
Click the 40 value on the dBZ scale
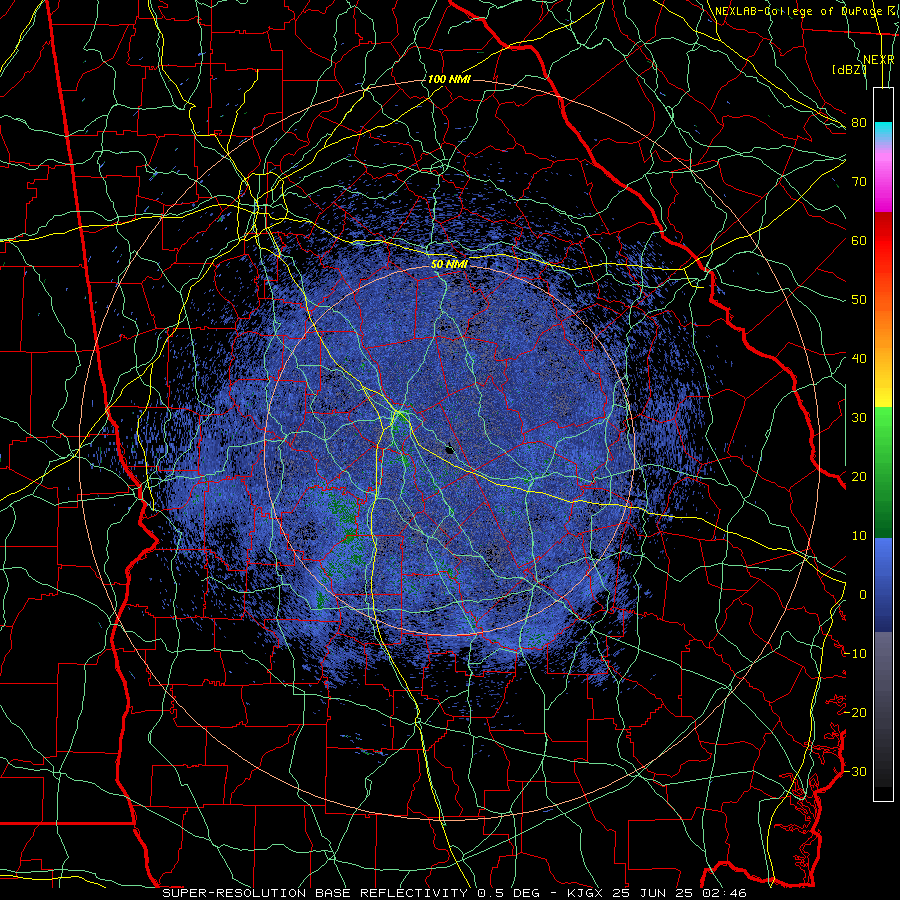pyautogui.click(x=859, y=359)
